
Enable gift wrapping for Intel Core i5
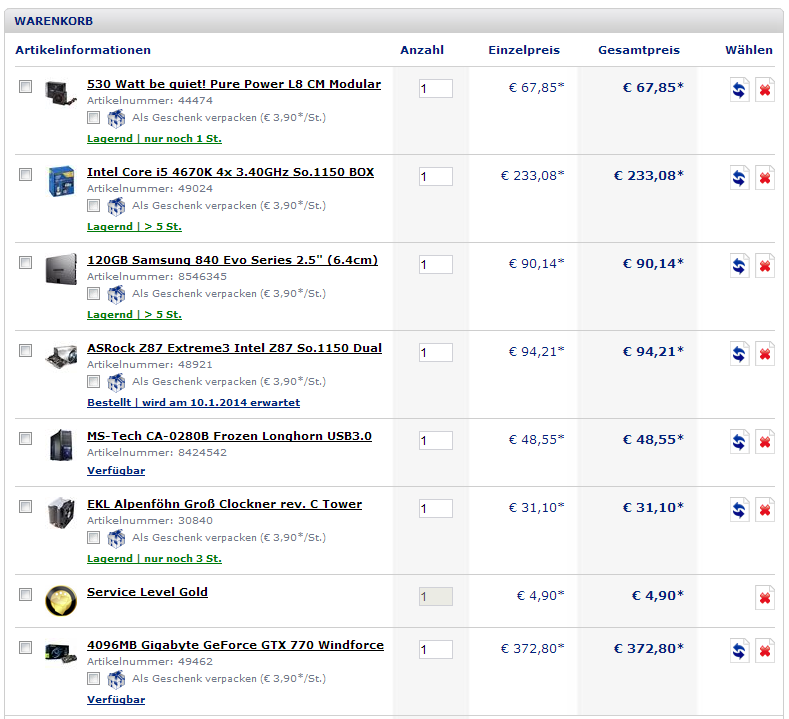[x=93, y=205]
